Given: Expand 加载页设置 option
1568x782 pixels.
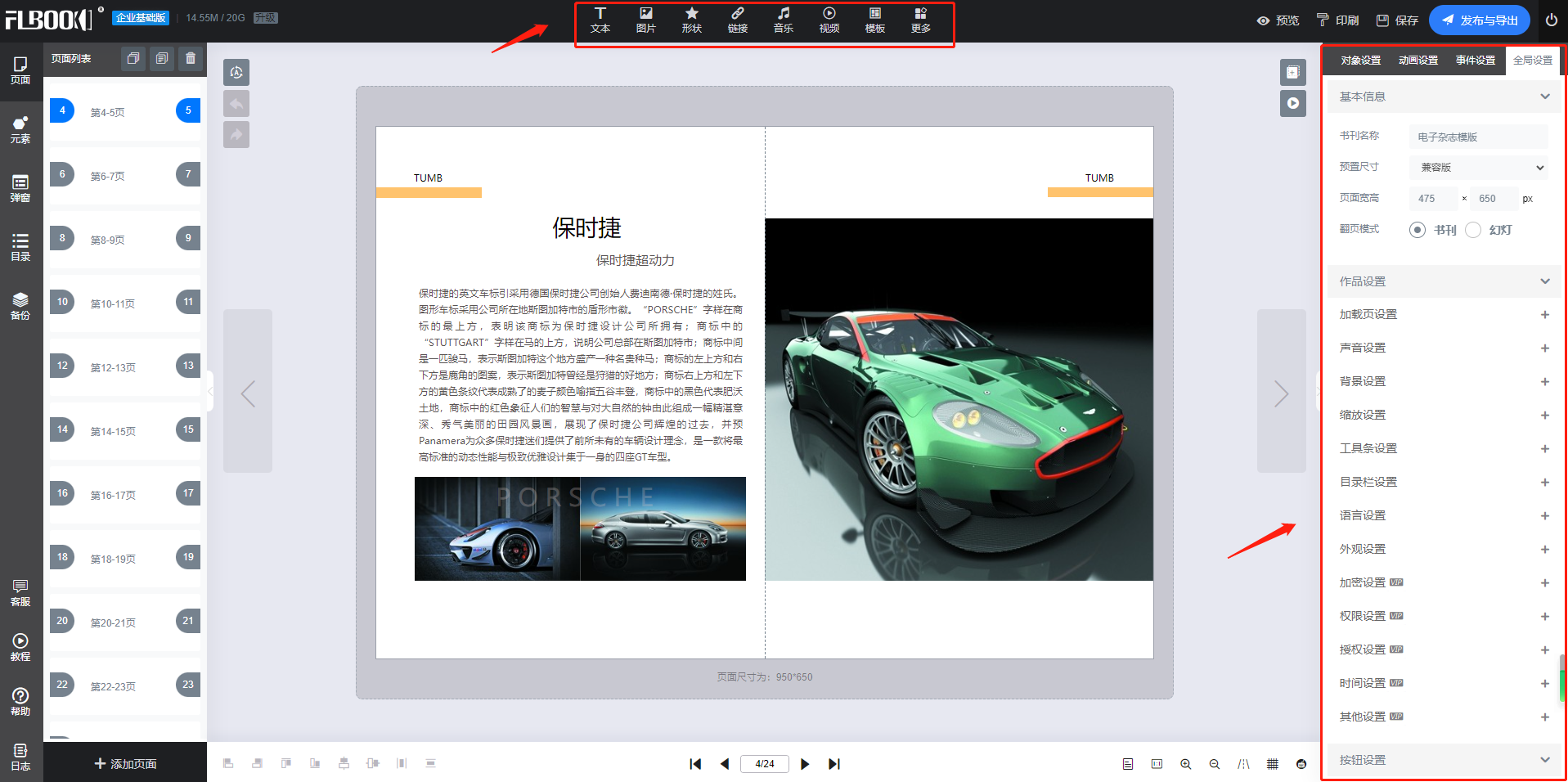Looking at the screenshot, I should pyautogui.click(x=1545, y=315).
